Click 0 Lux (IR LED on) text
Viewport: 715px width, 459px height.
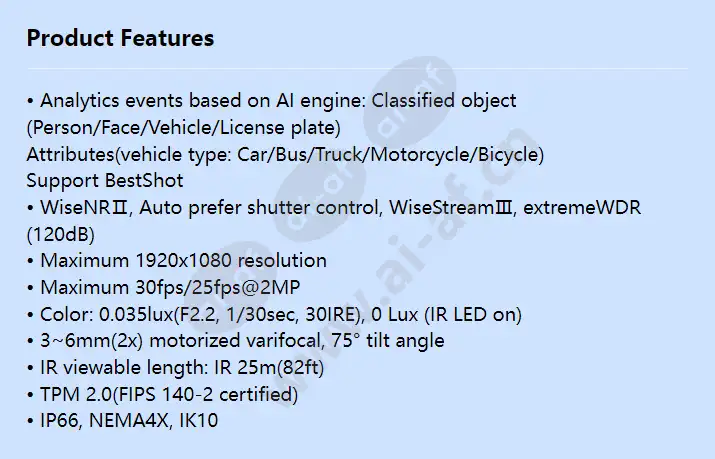coord(446,315)
